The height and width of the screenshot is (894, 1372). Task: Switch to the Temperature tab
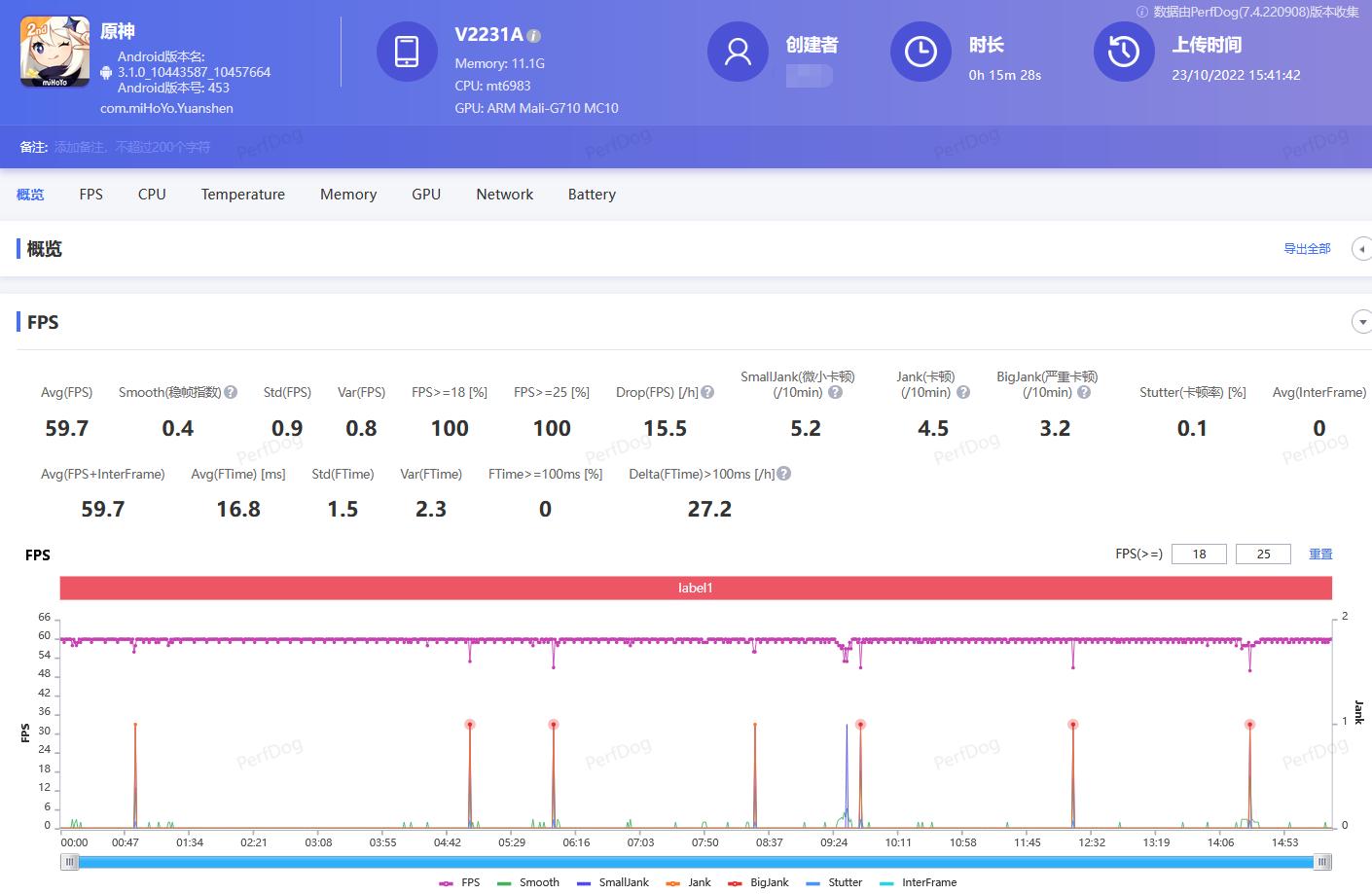pyautogui.click(x=242, y=195)
